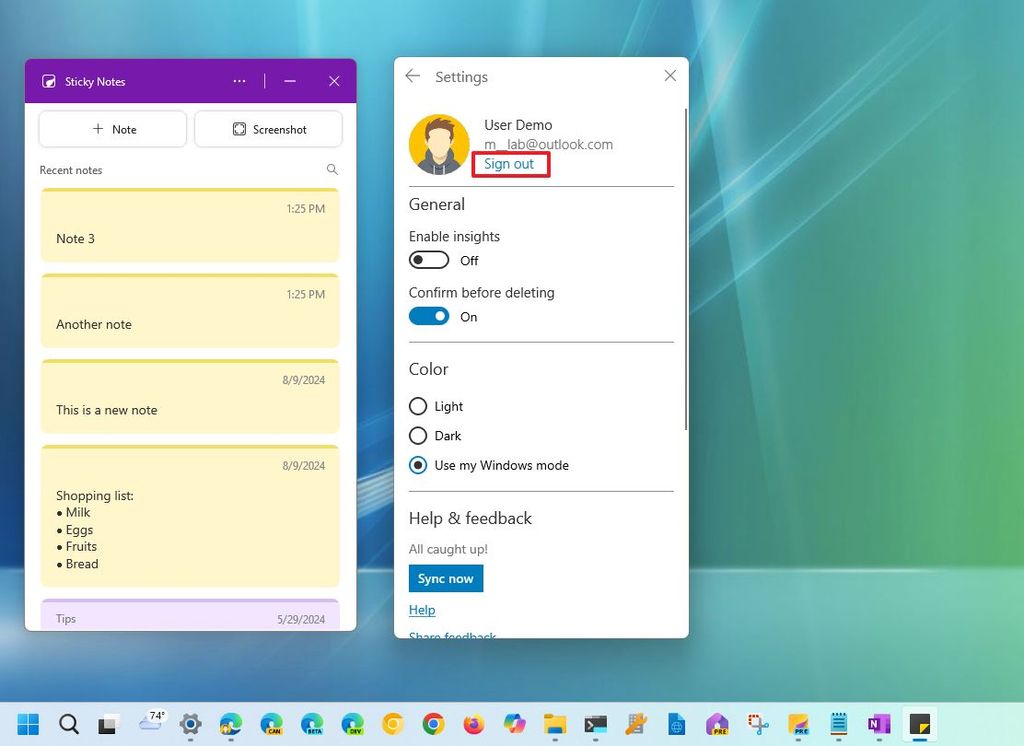Go back from Settings with the arrow
Image resolution: width=1024 pixels, height=746 pixels.
(x=412, y=76)
